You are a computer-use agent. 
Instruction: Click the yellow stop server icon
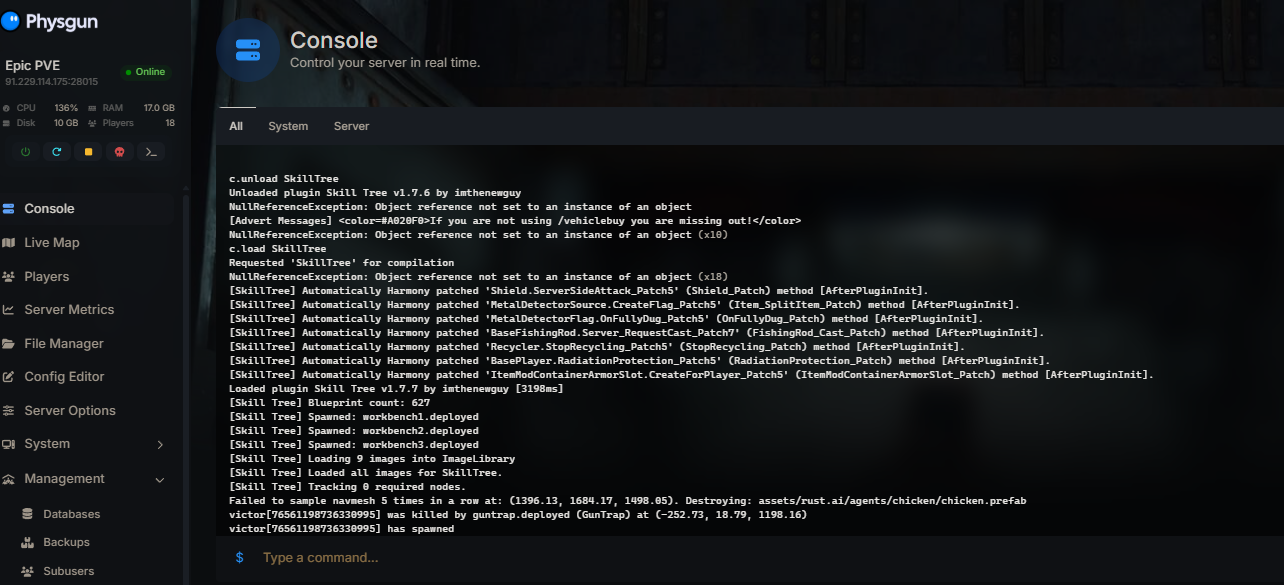click(88, 152)
